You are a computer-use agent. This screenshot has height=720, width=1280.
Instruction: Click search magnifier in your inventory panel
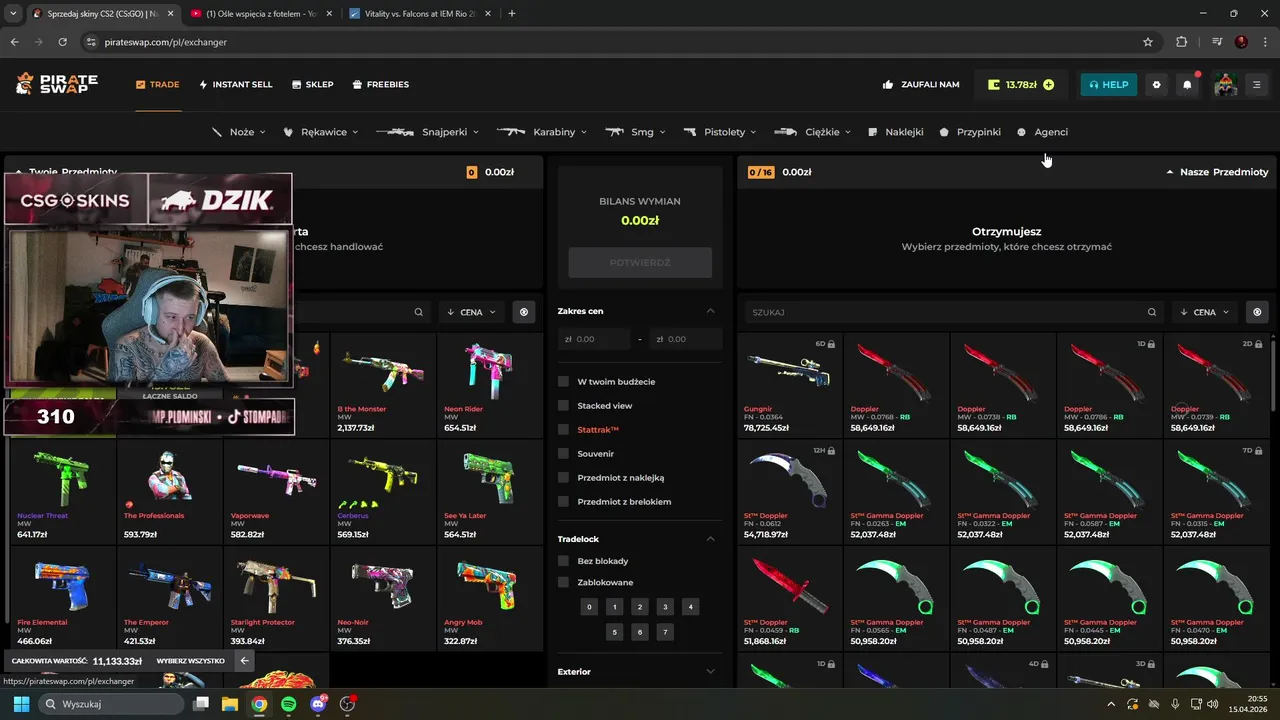[419, 312]
